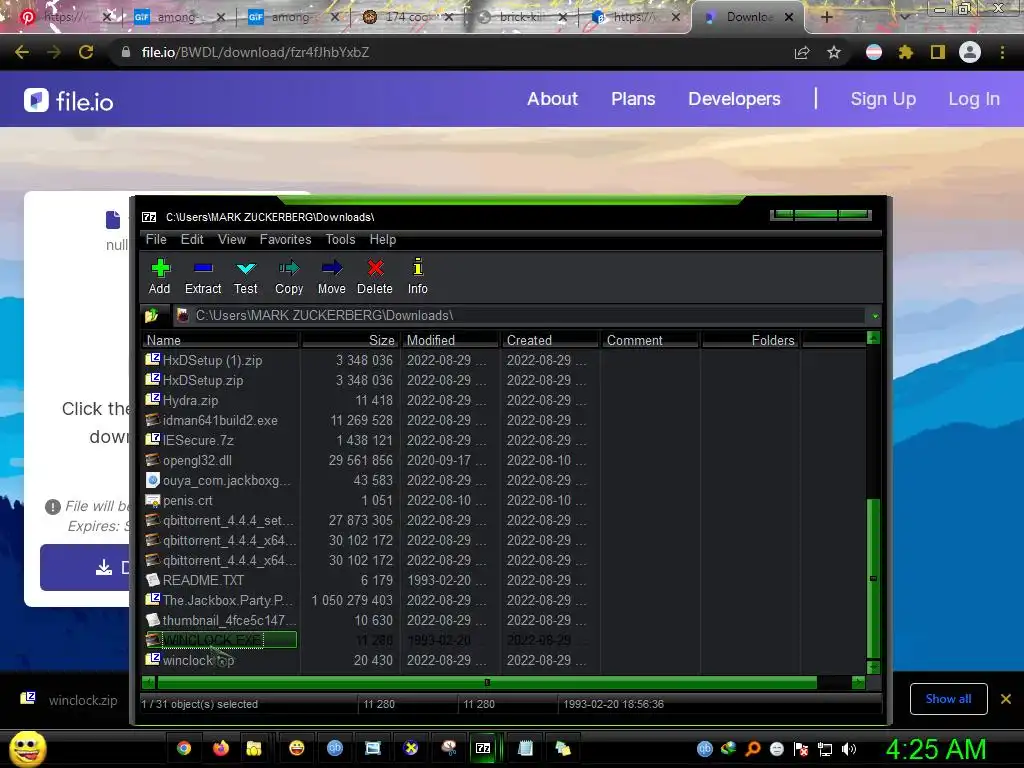Click the 7-Zip horizontal scrollbar thumb

(487, 682)
